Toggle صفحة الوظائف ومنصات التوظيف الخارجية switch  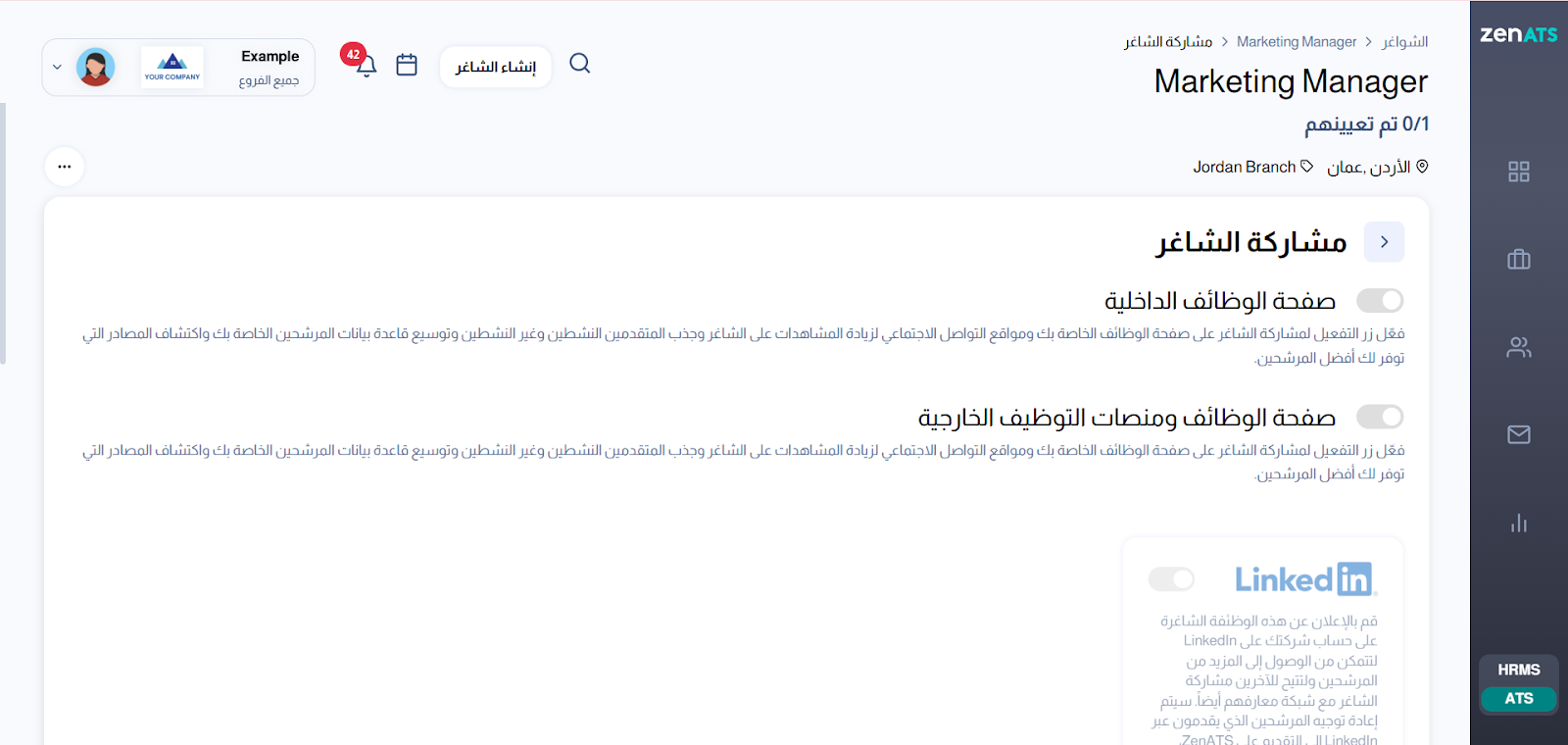[x=1380, y=417]
